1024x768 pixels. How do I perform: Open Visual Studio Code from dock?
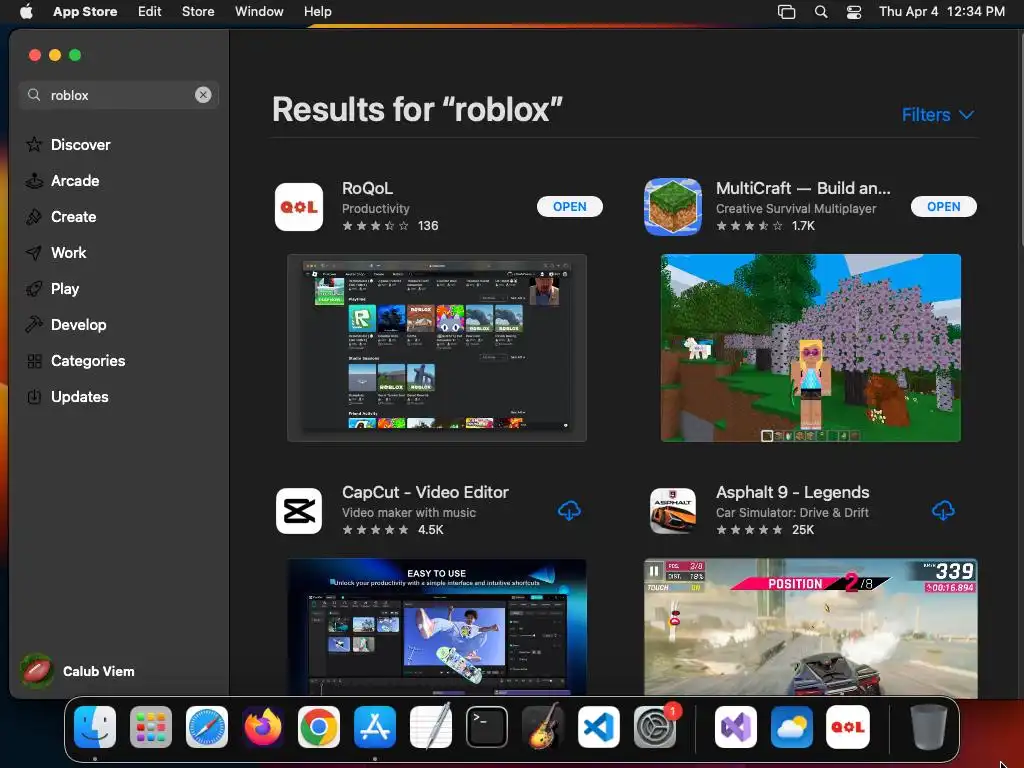[599, 727]
